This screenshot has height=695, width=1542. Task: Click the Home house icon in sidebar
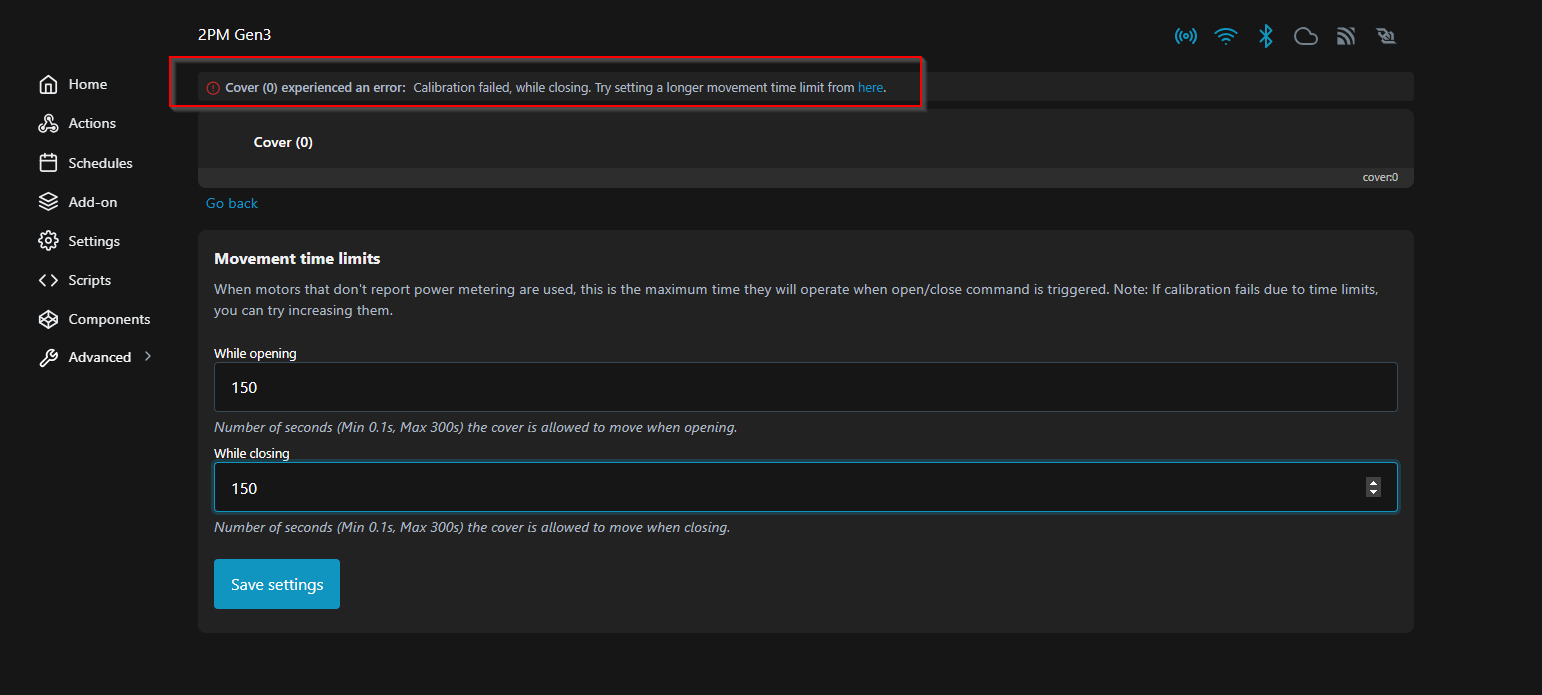48,85
